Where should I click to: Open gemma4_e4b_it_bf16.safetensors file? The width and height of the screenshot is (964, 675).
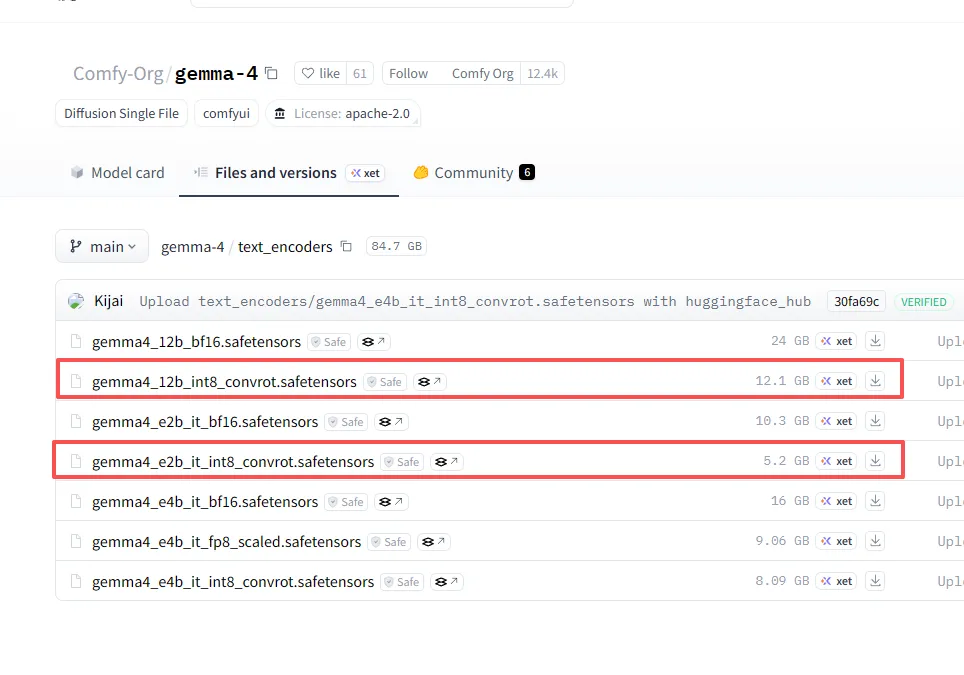(205, 502)
